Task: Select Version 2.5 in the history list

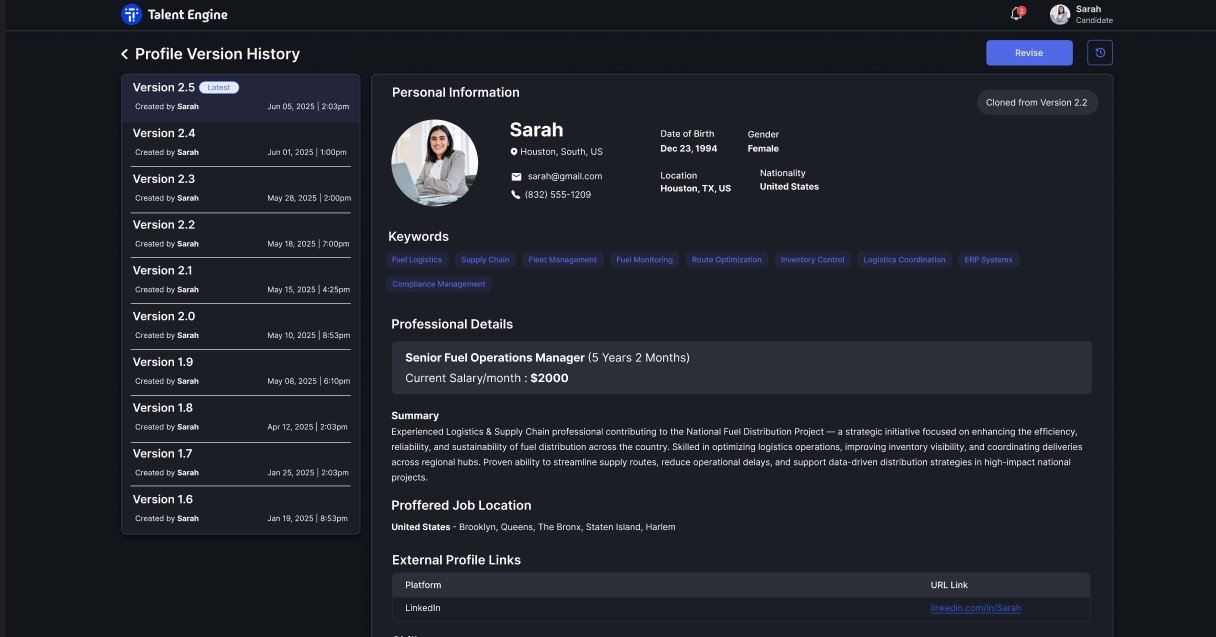Action: click(241, 97)
